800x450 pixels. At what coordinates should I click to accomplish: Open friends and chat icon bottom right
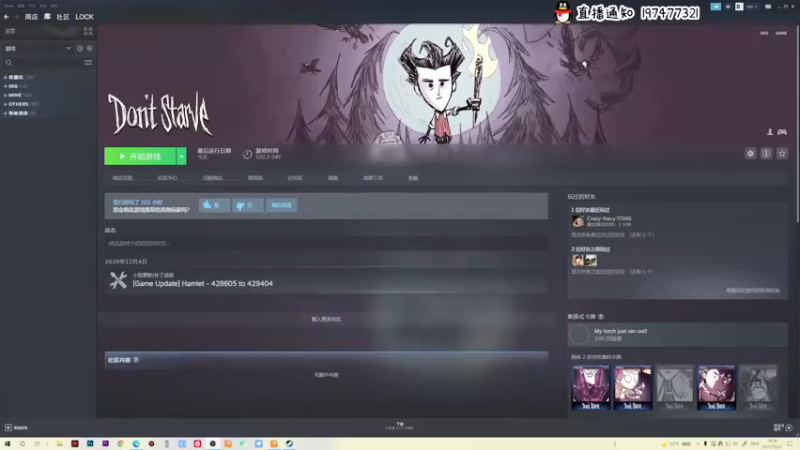click(x=783, y=428)
